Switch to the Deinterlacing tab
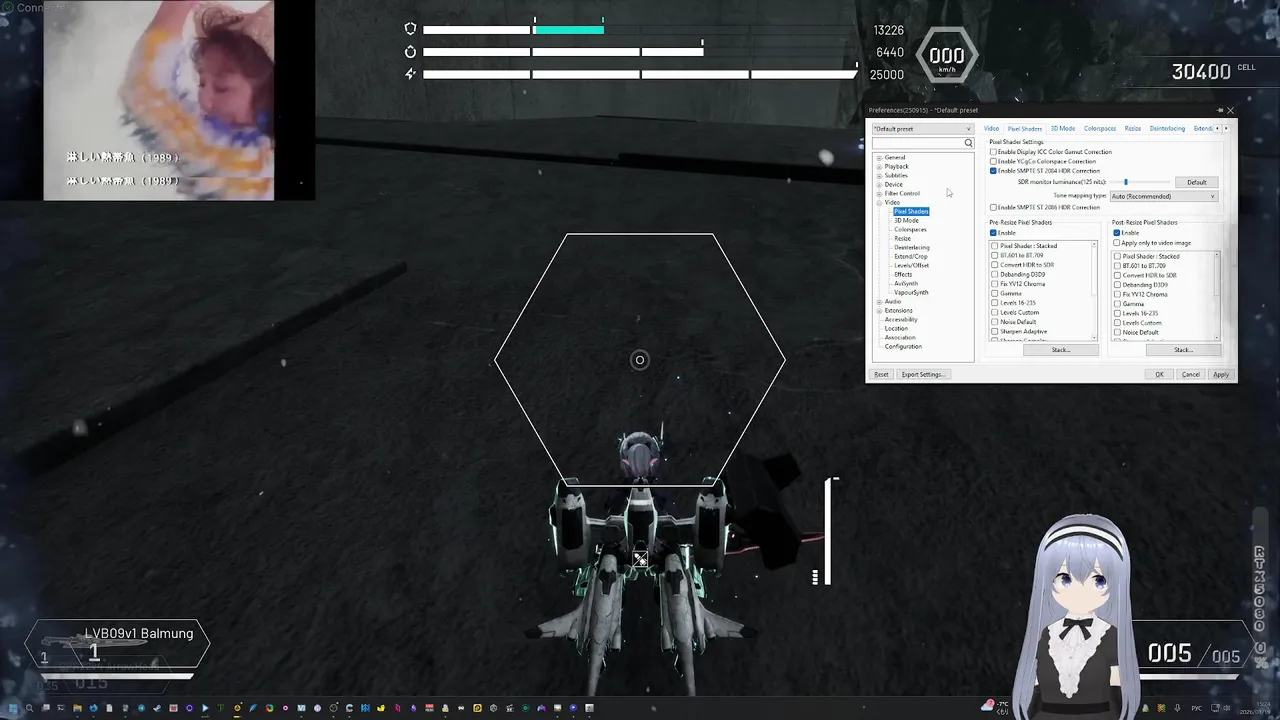The width and height of the screenshot is (1280, 720). [1167, 128]
